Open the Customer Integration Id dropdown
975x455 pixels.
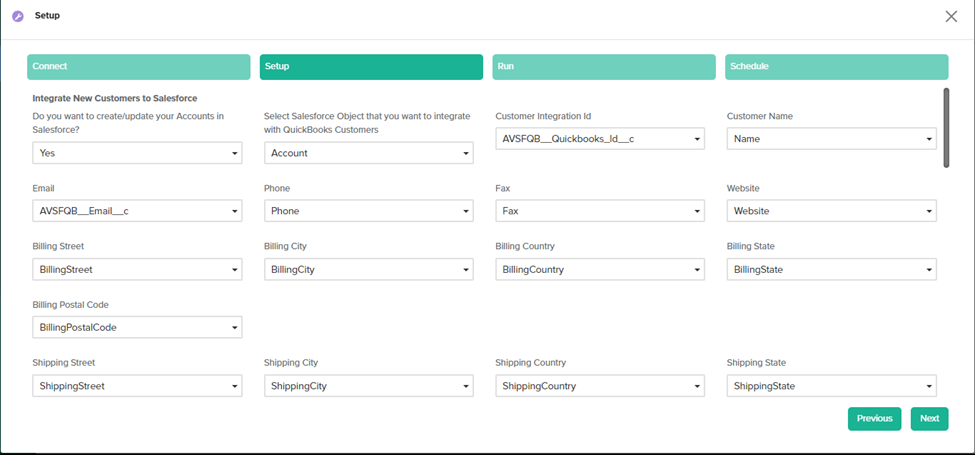point(599,139)
